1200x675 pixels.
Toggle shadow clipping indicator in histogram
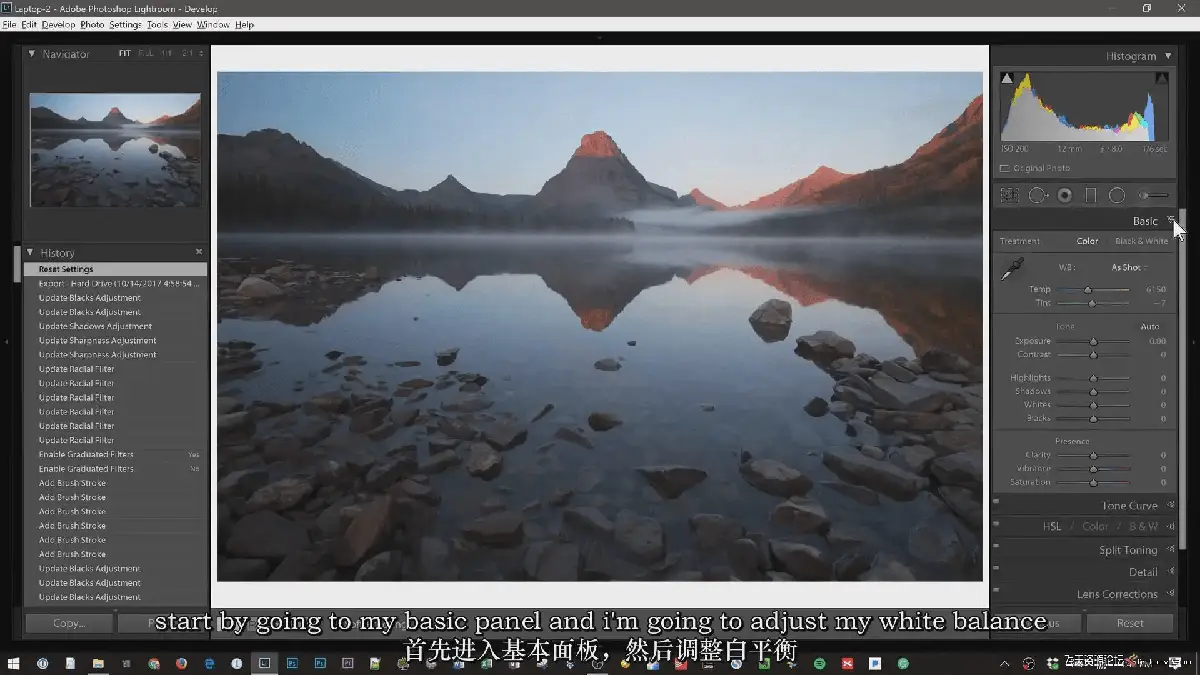pos(1007,78)
